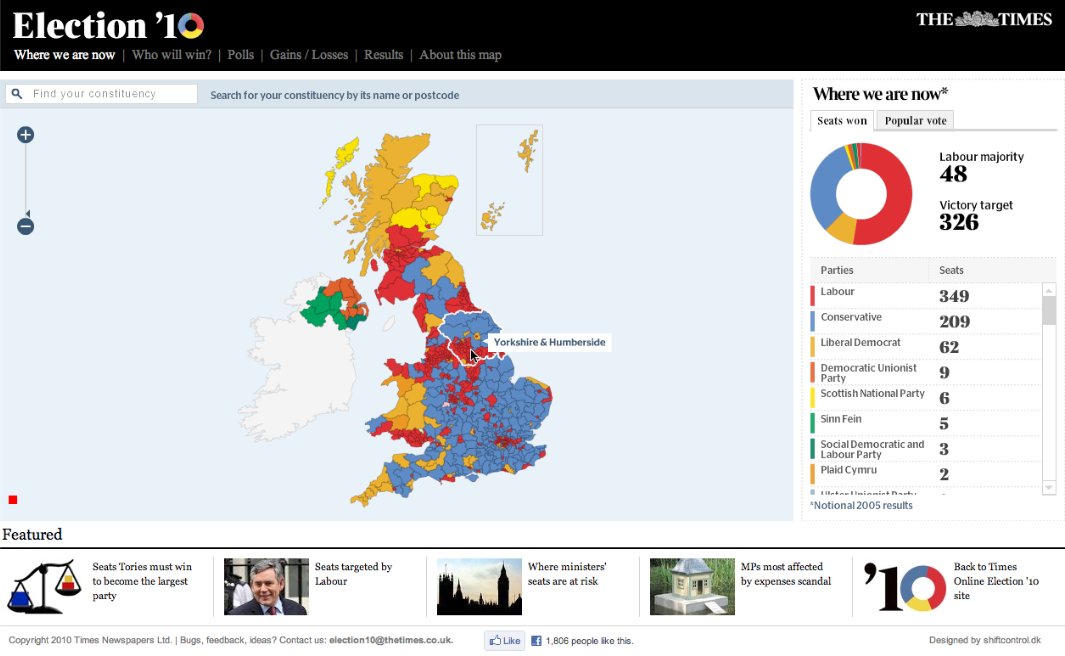Open the Gordon Brown photo thumbnail
This screenshot has height=656, width=1065.
point(266,587)
